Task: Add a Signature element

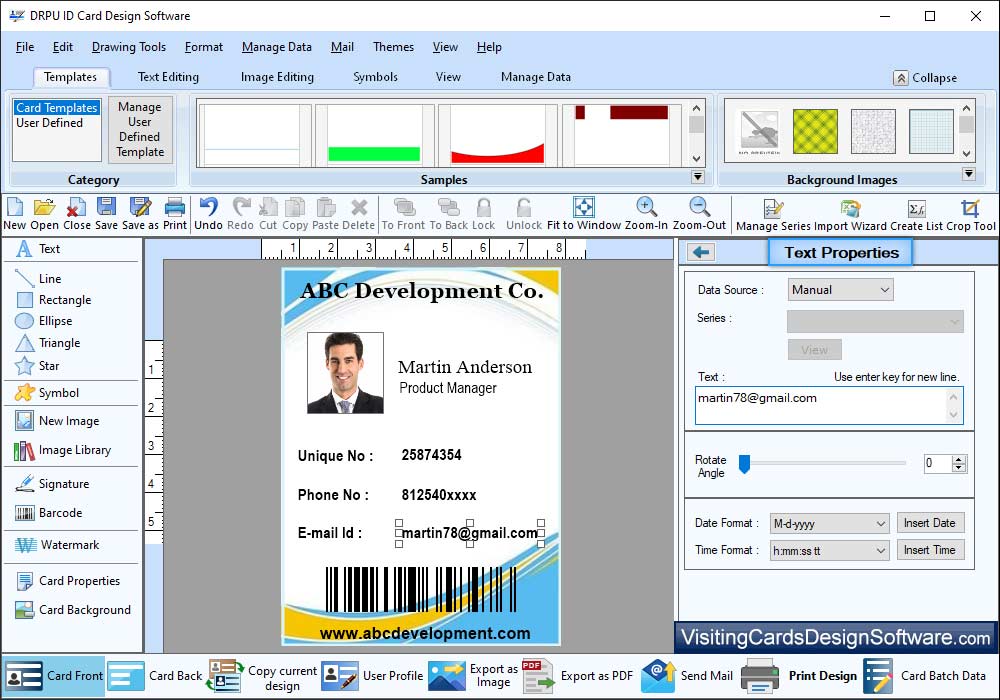Action: pyautogui.click(x=52, y=484)
